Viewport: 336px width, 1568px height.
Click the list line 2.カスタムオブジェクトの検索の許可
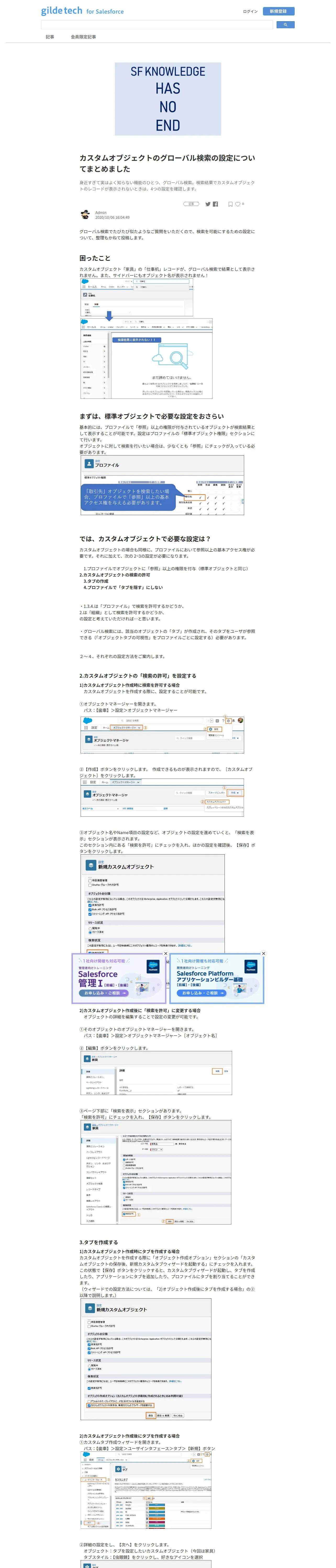point(115,575)
